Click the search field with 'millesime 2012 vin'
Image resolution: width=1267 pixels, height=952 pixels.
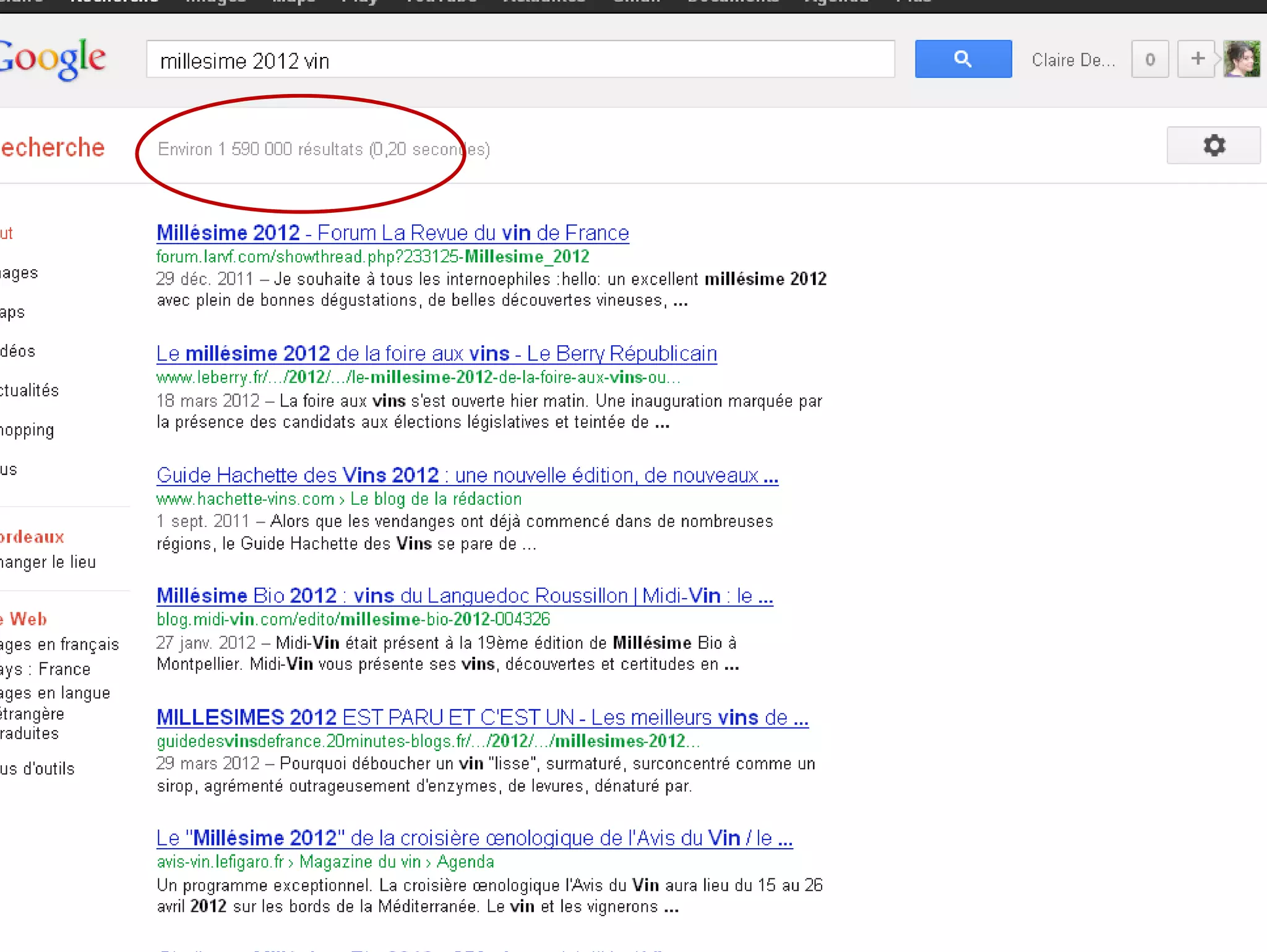(x=520, y=59)
